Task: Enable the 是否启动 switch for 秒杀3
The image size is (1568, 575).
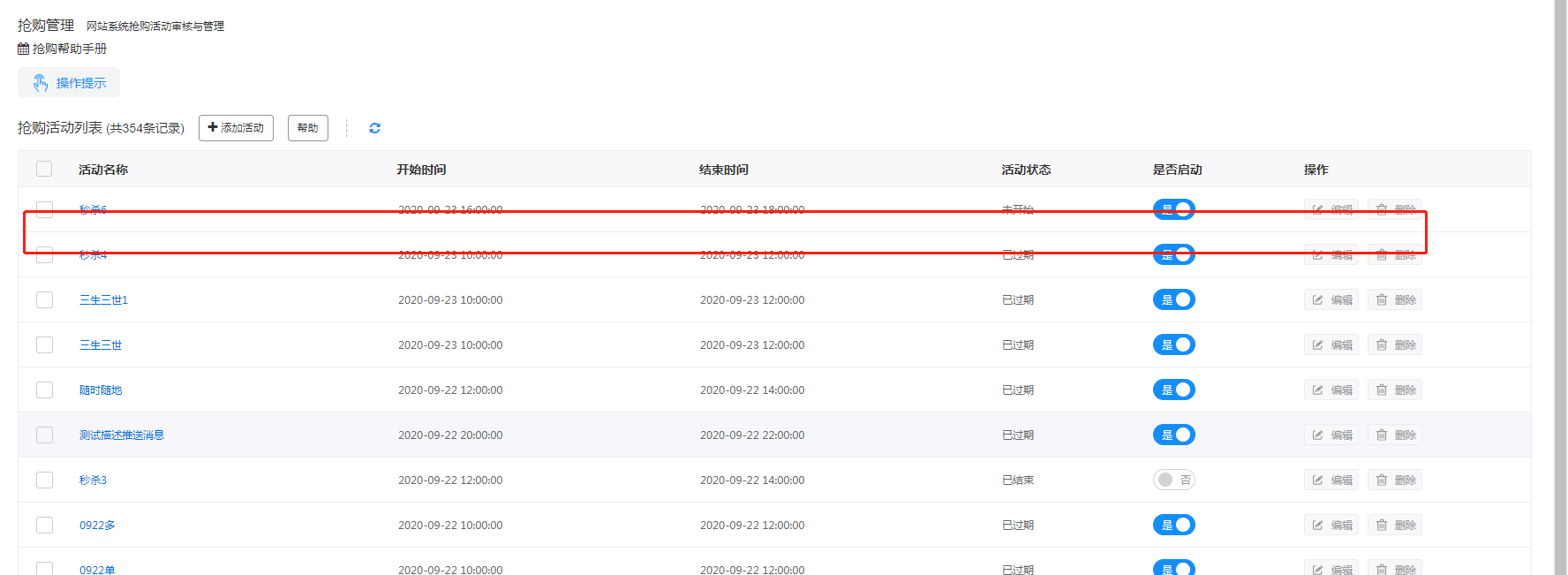Action: (x=1173, y=480)
